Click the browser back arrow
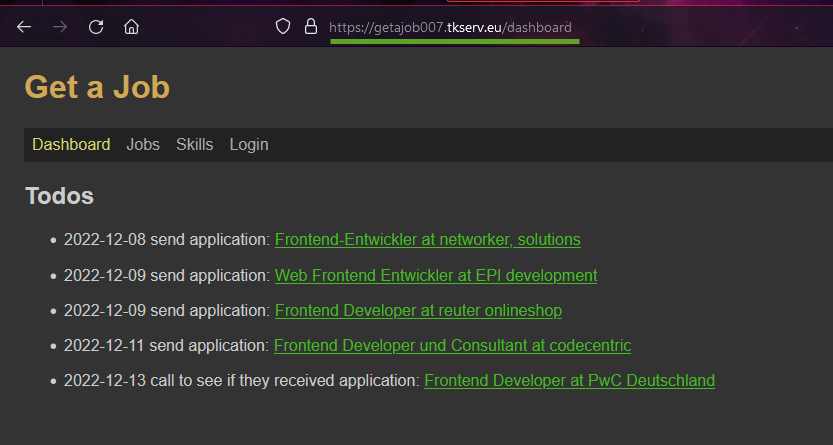The height and width of the screenshot is (445, 833). click(24, 27)
